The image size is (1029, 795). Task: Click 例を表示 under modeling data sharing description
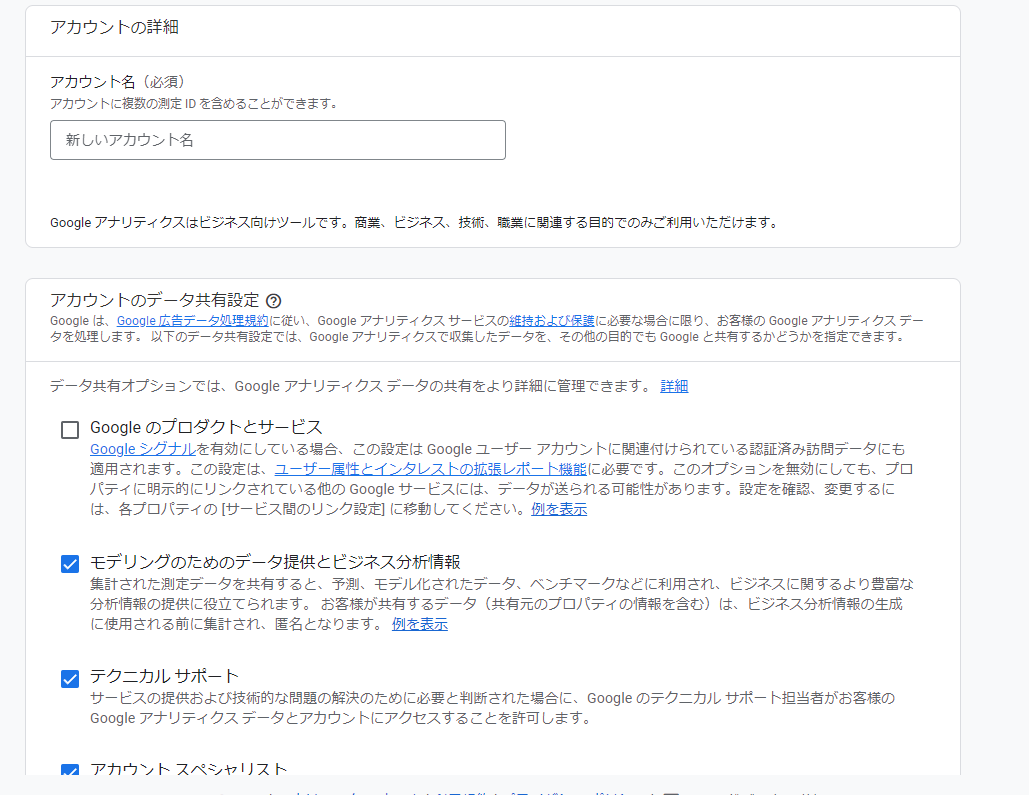click(420, 623)
